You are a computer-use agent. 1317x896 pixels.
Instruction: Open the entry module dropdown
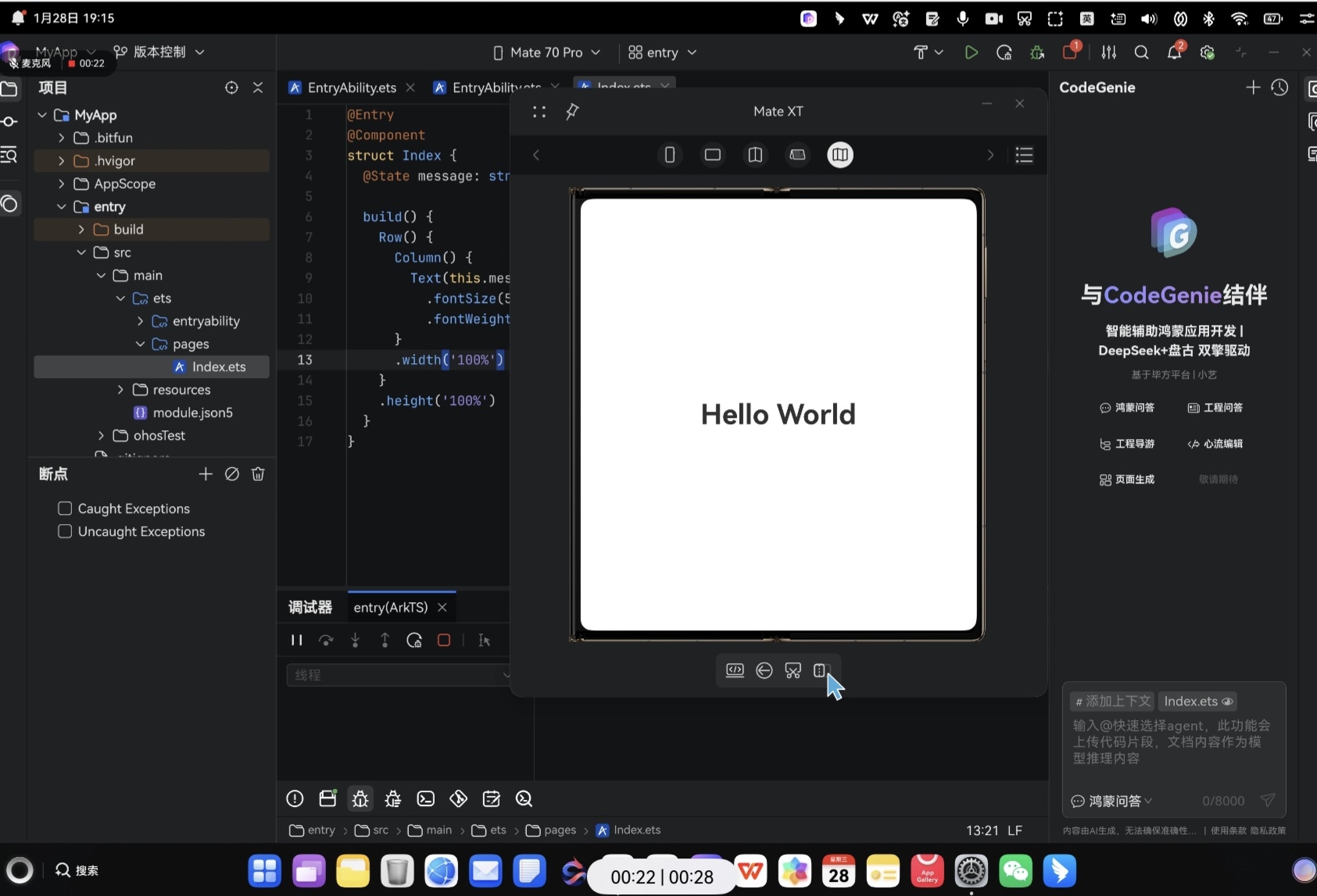[x=662, y=52]
